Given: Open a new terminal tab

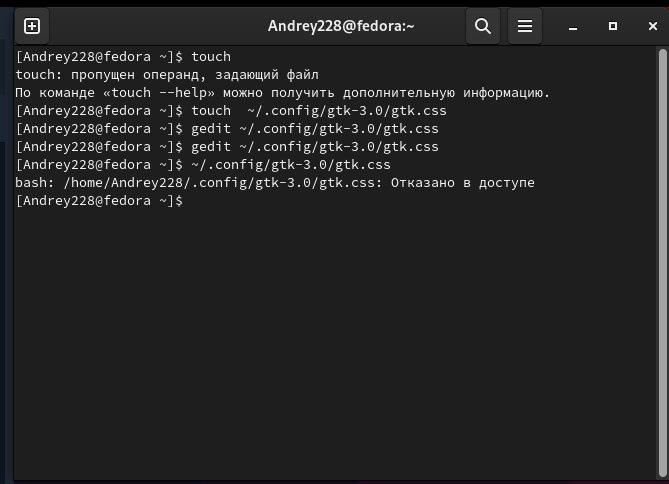Looking at the screenshot, I should [32, 26].
